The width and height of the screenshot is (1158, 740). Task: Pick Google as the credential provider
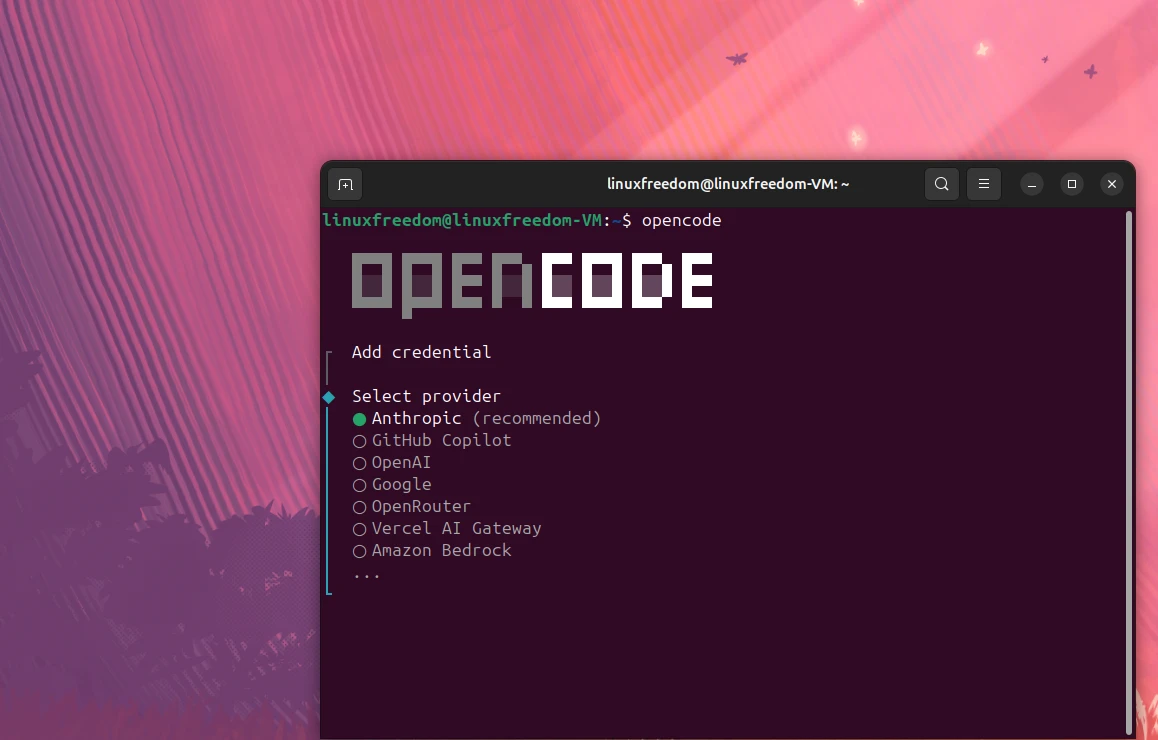pyautogui.click(x=401, y=484)
